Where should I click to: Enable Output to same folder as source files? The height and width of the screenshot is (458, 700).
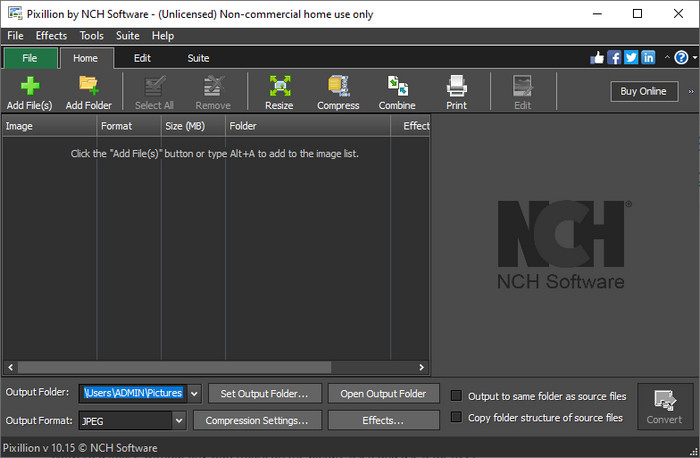click(456, 396)
